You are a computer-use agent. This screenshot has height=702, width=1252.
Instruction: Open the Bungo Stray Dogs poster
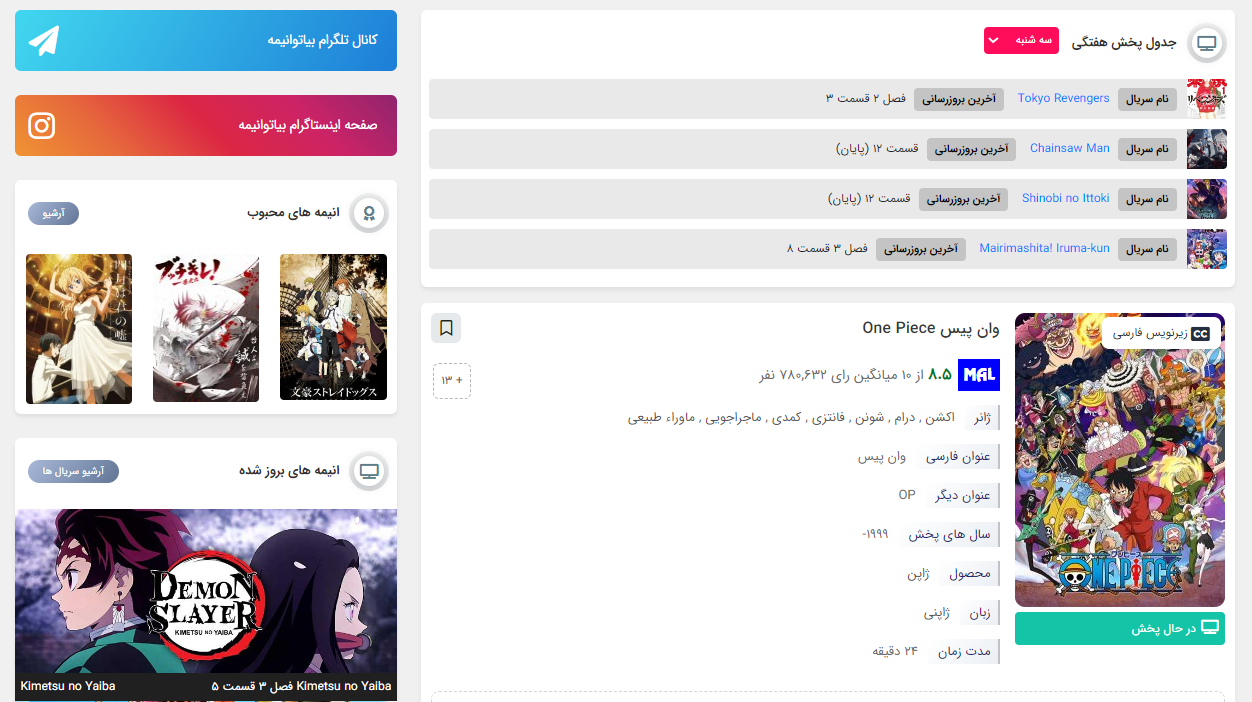tap(333, 328)
